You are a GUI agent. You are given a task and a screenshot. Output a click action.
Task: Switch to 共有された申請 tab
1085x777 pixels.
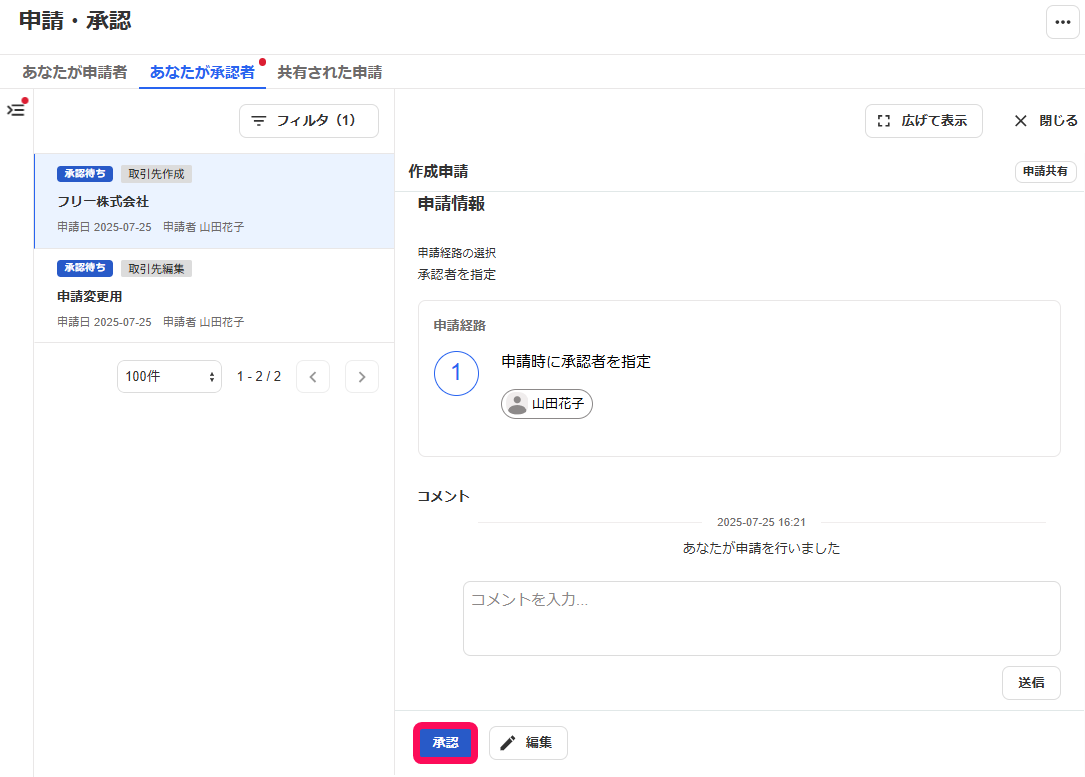pyautogui.click(x=329, y=72)
